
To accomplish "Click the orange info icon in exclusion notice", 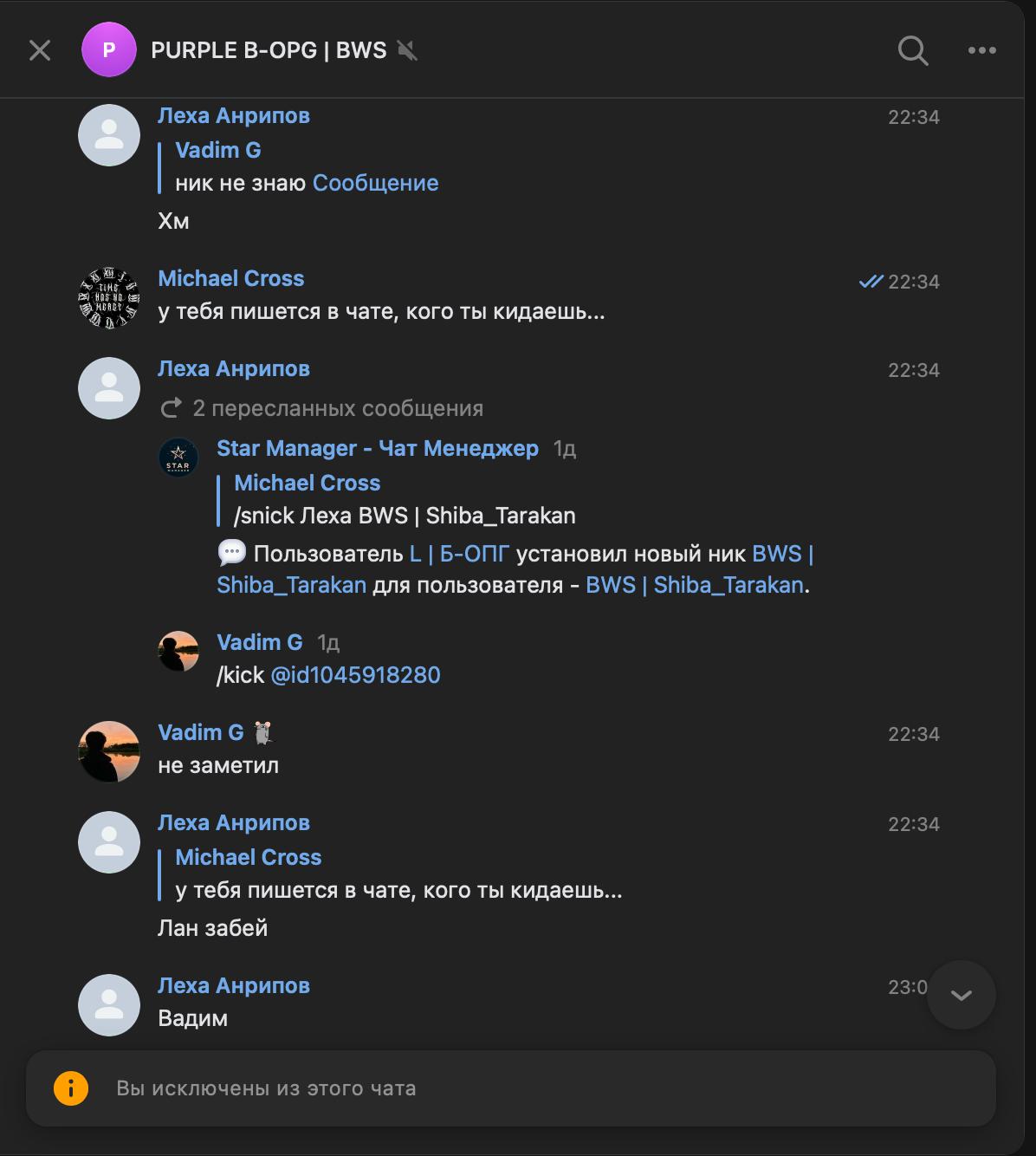I will (x=71, y=1088).
